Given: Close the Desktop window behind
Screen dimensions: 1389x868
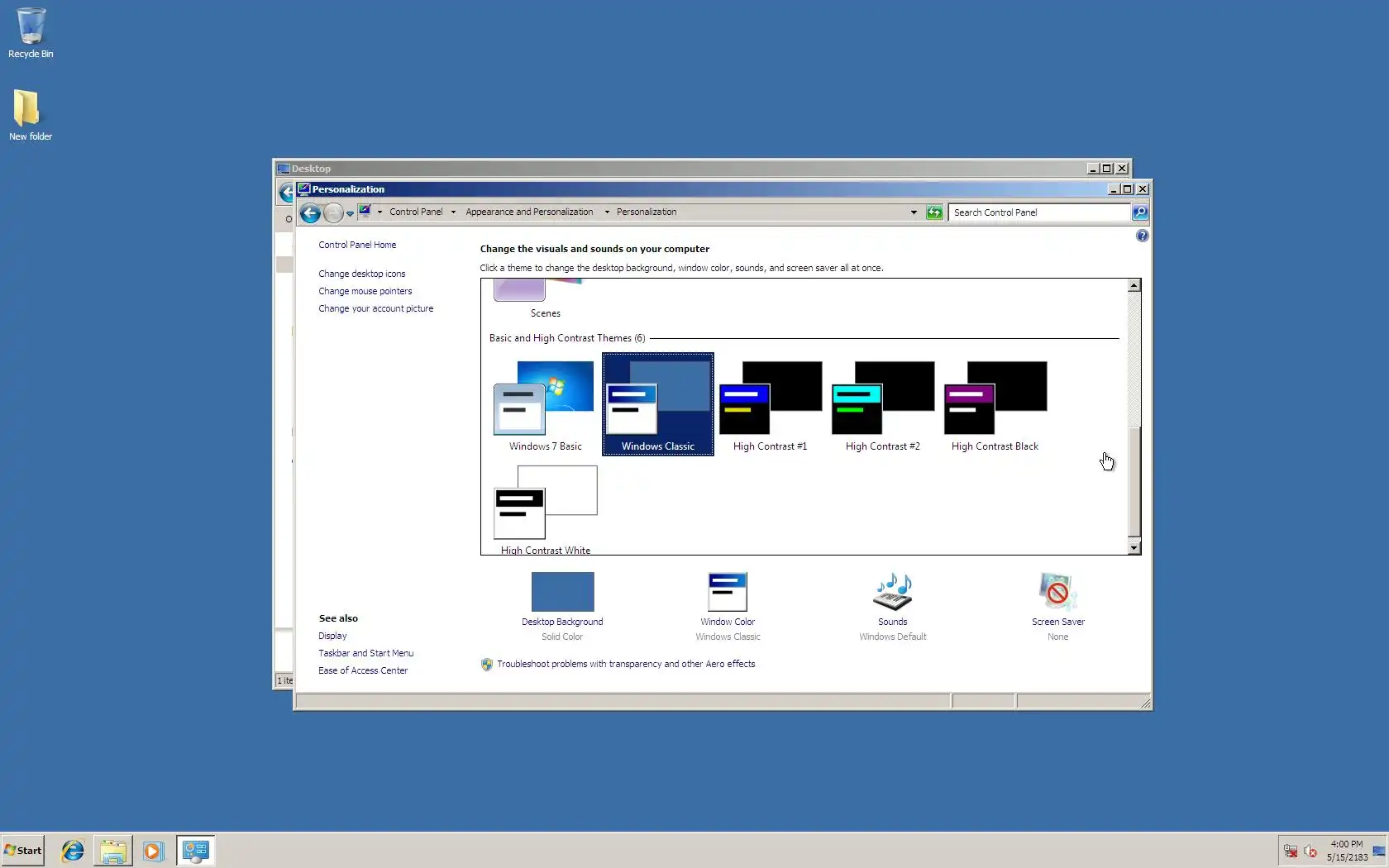Looking at the screenshot, I should (1122, 169).
